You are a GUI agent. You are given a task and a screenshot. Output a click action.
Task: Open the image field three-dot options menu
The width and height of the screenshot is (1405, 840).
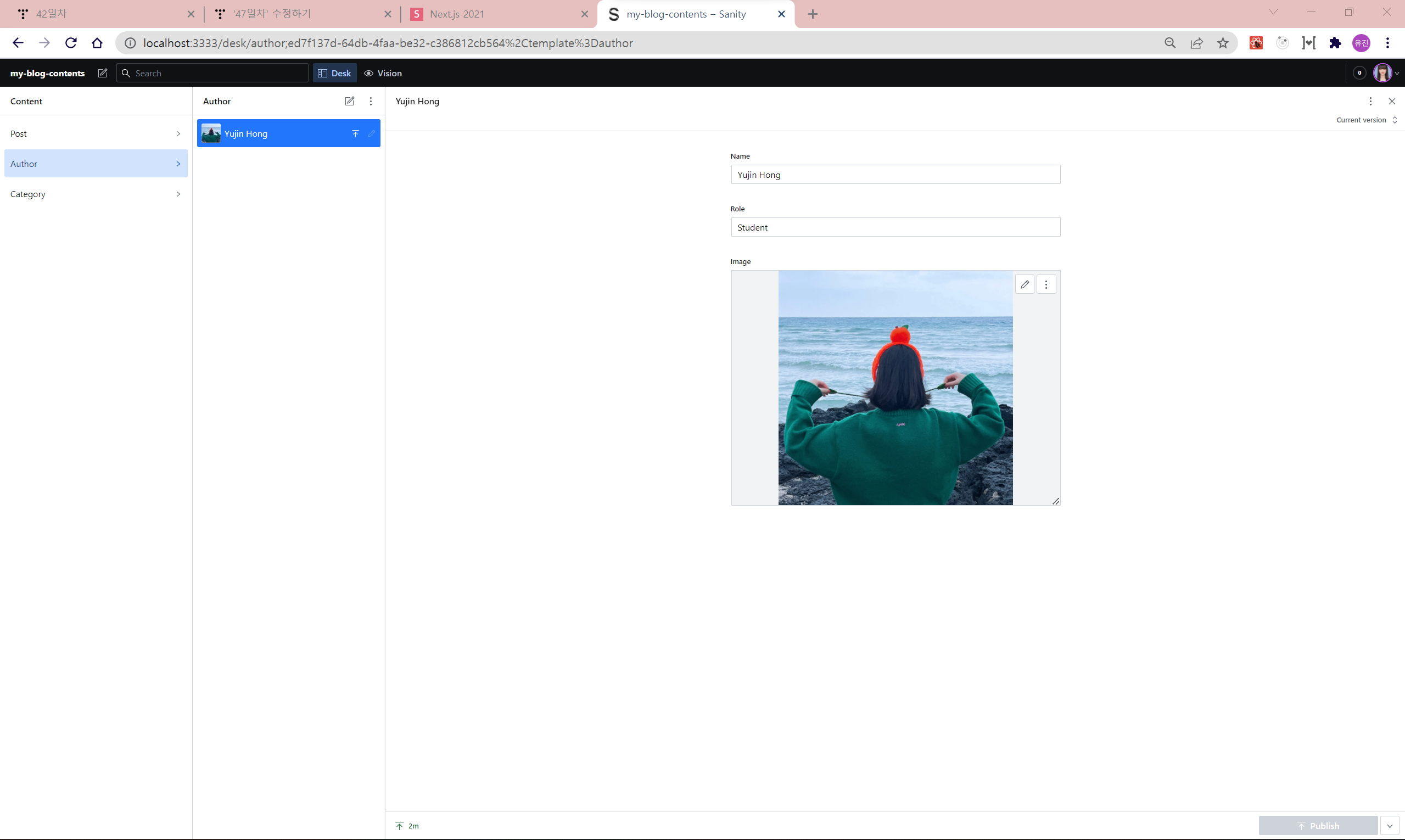tap(1045, 284)
